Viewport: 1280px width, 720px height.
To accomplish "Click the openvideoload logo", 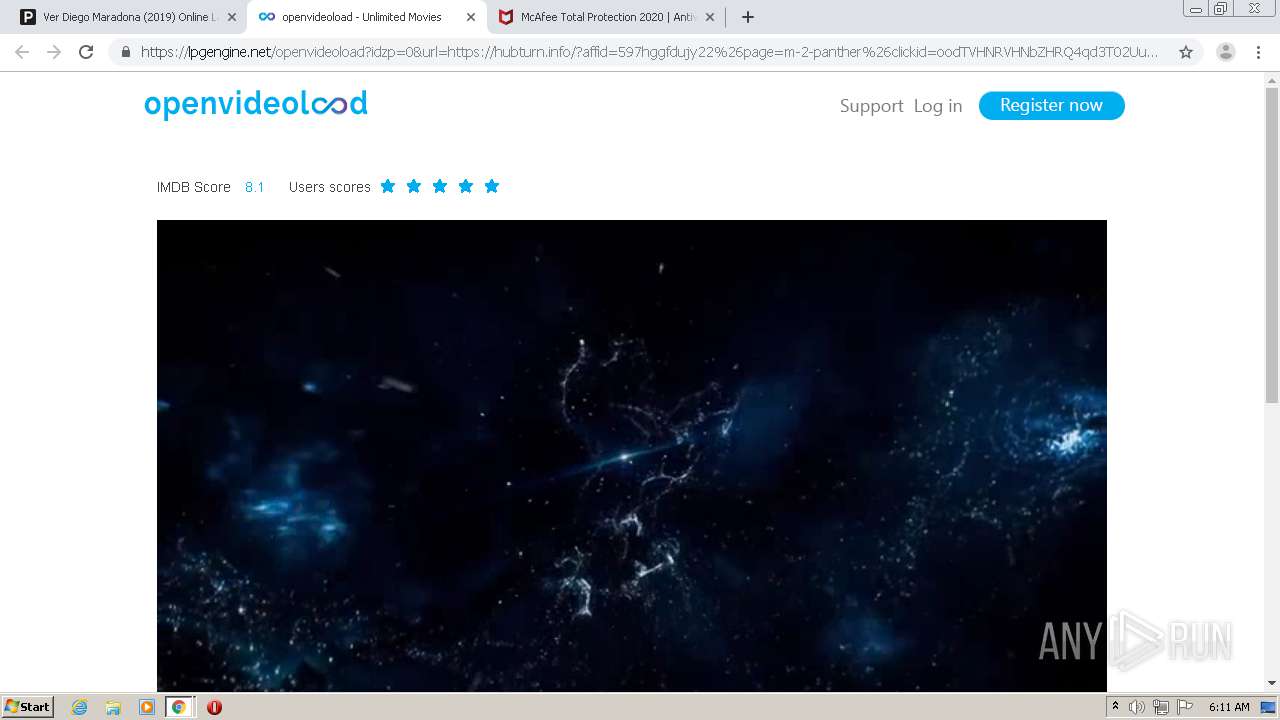I will click(256, 104).
